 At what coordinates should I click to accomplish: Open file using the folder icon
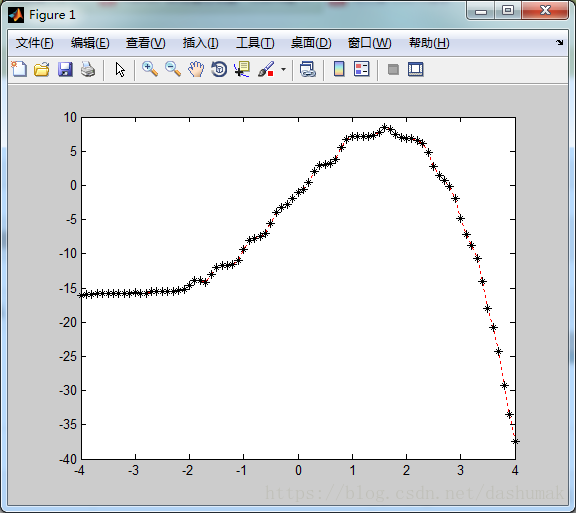pos(42,69)
